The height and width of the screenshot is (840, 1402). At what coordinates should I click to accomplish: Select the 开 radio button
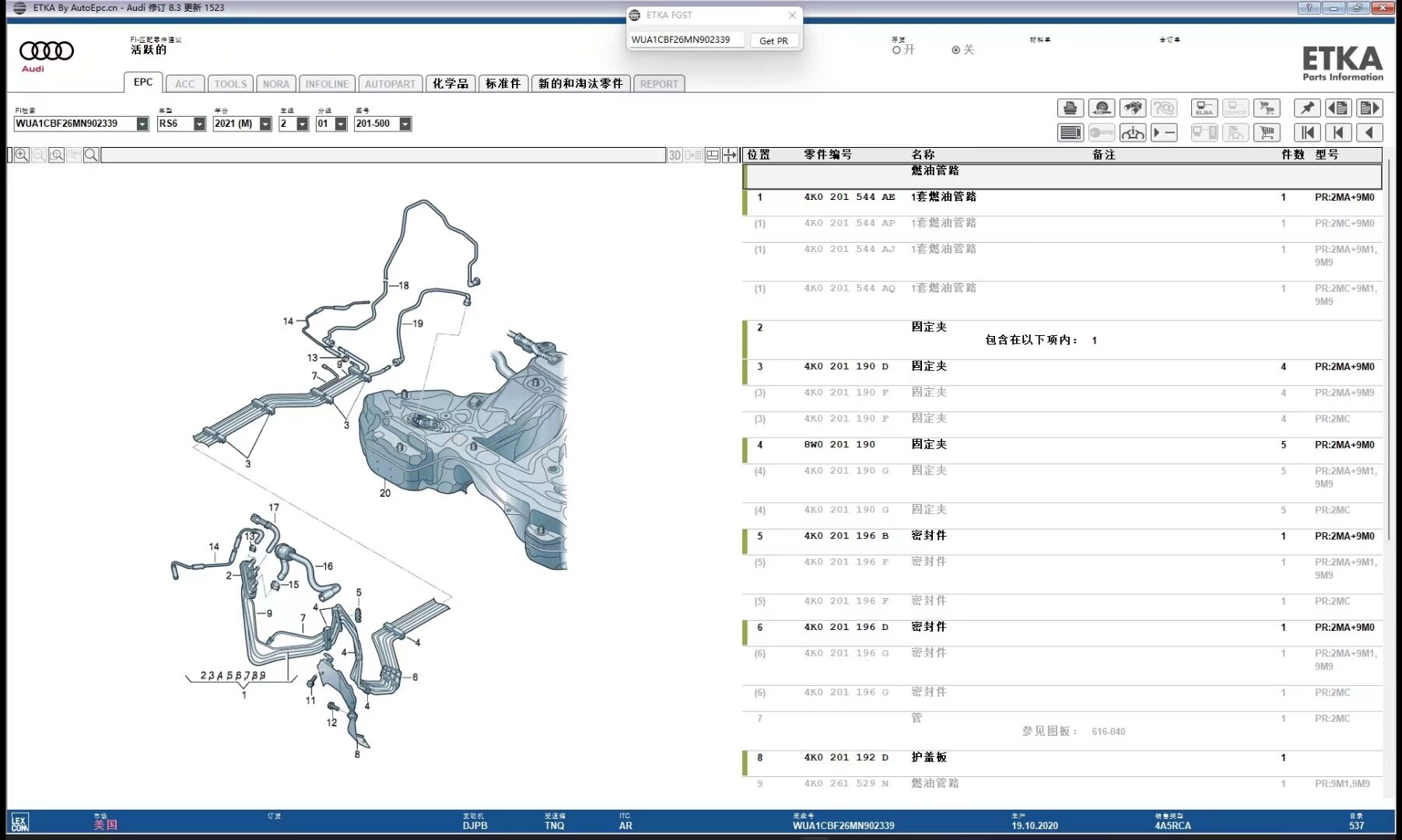(896, 50)
